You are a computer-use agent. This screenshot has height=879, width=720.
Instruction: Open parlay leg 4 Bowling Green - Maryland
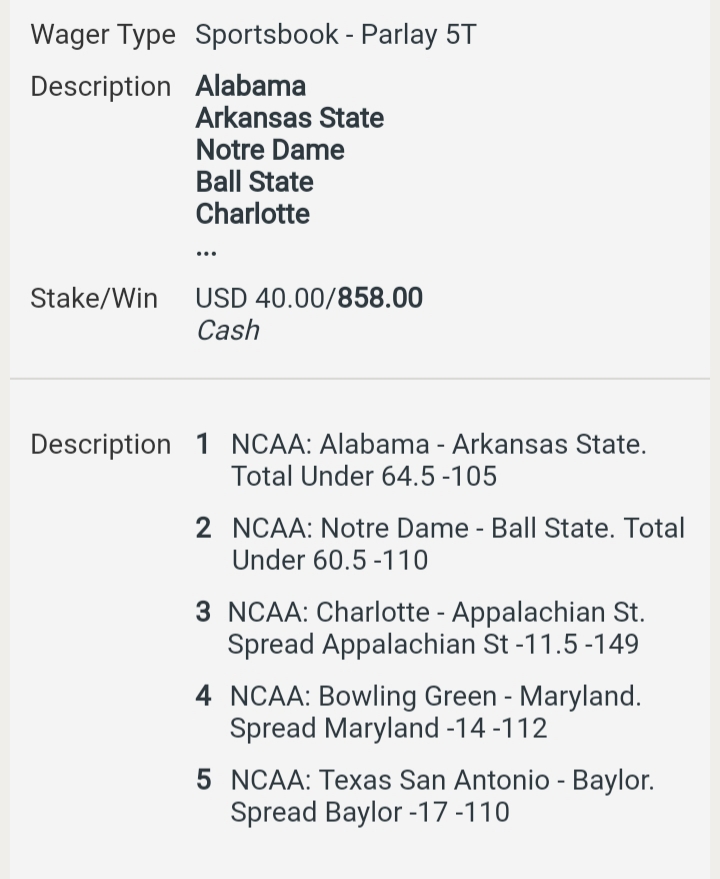tap(418, 712)
